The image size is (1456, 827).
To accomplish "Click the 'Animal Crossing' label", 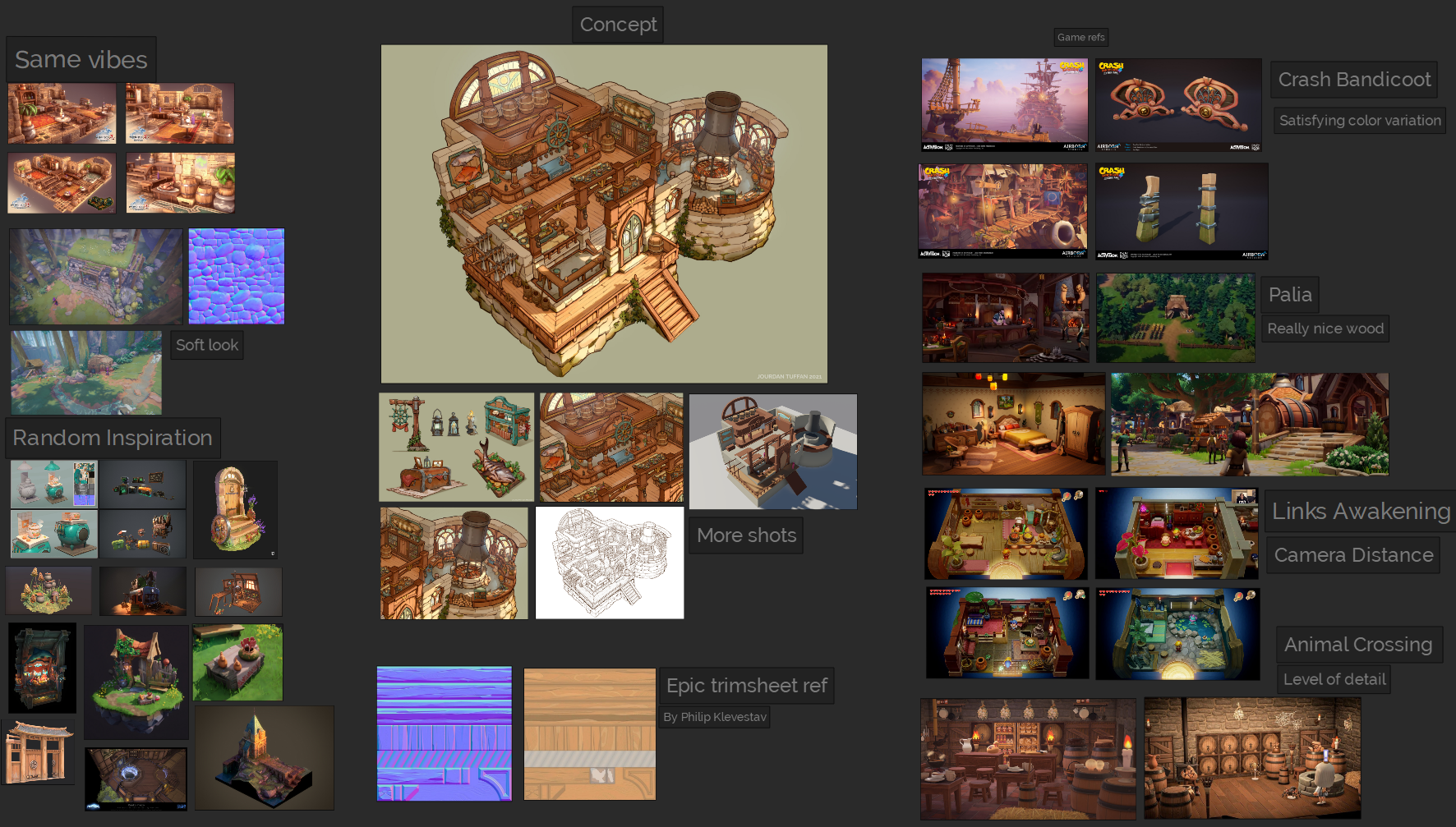I will click(1358, 644).
